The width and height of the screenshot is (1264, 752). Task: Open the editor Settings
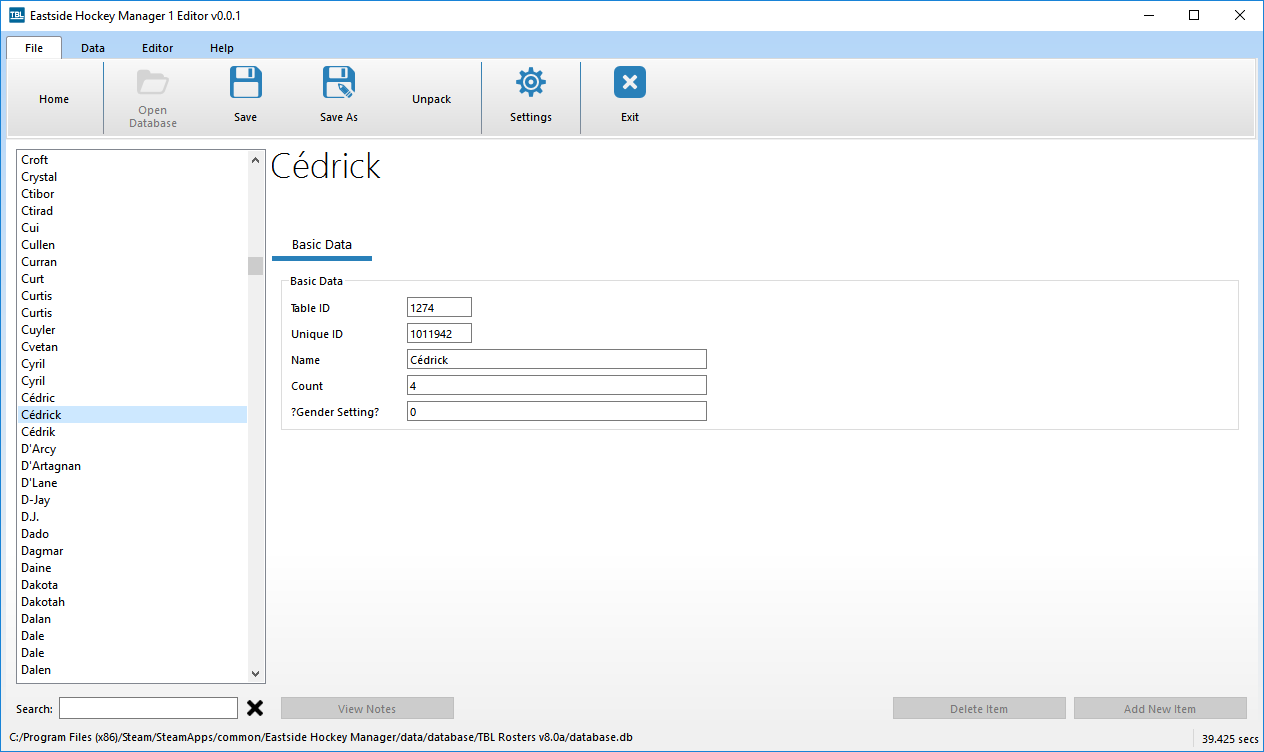tap(530, 93)
